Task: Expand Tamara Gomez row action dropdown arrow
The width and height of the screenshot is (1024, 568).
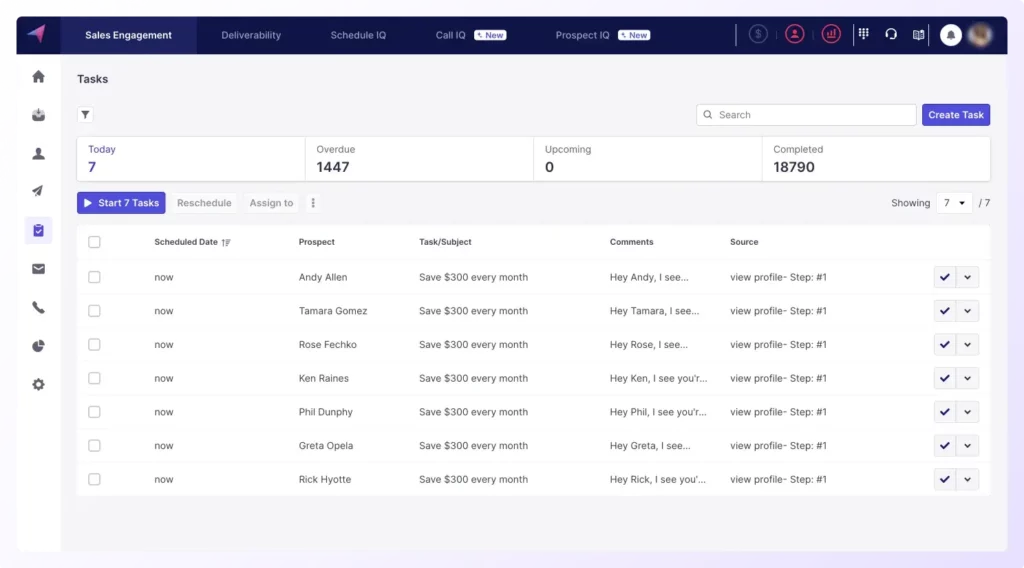Action: (967, 311)
